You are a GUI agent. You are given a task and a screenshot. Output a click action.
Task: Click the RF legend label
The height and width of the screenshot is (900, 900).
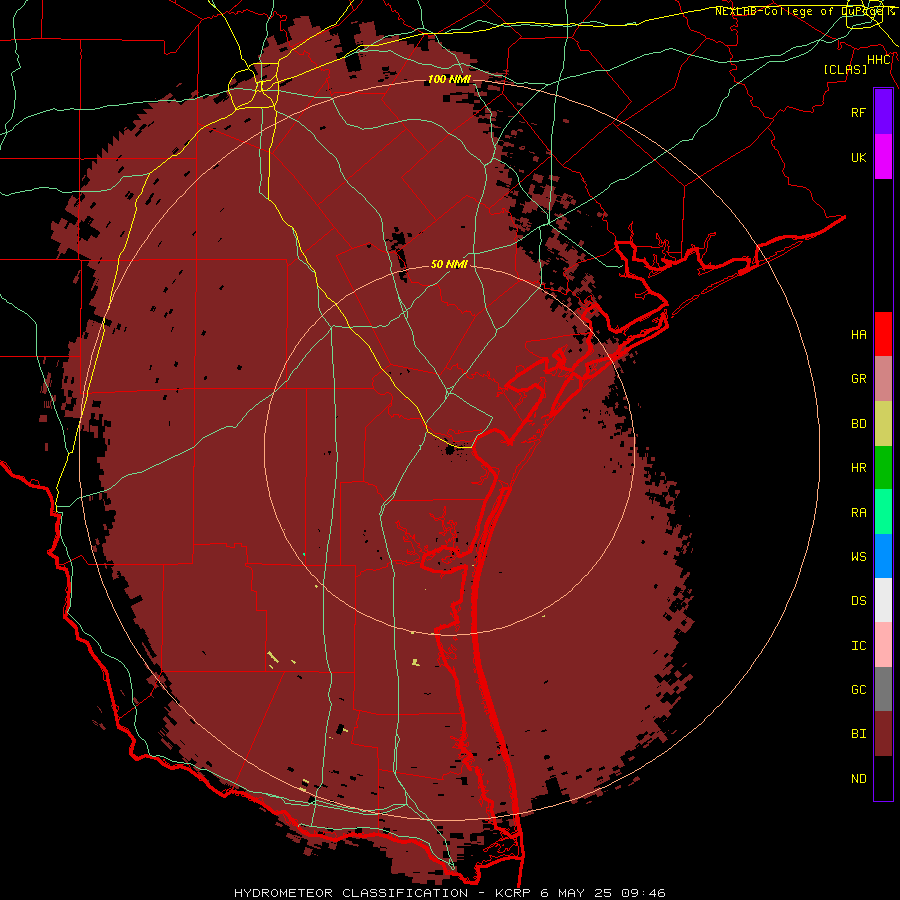click(858, 112)
